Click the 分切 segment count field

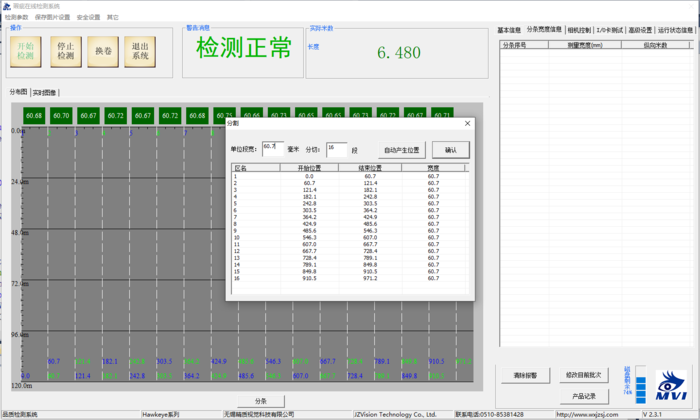click(336, 148)
